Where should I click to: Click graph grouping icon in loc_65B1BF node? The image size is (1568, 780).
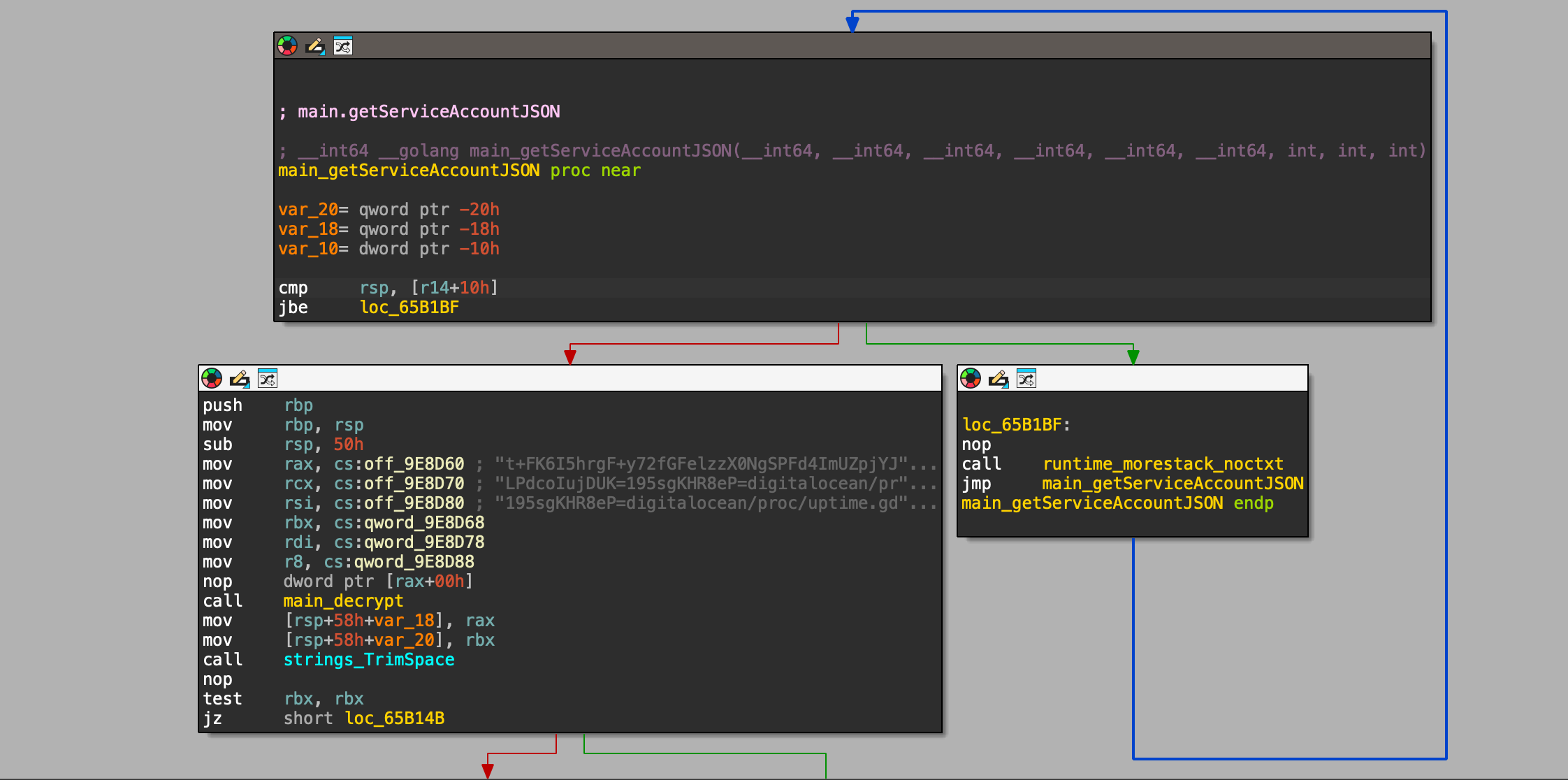pyautogui.click(x=1026, y=379)
